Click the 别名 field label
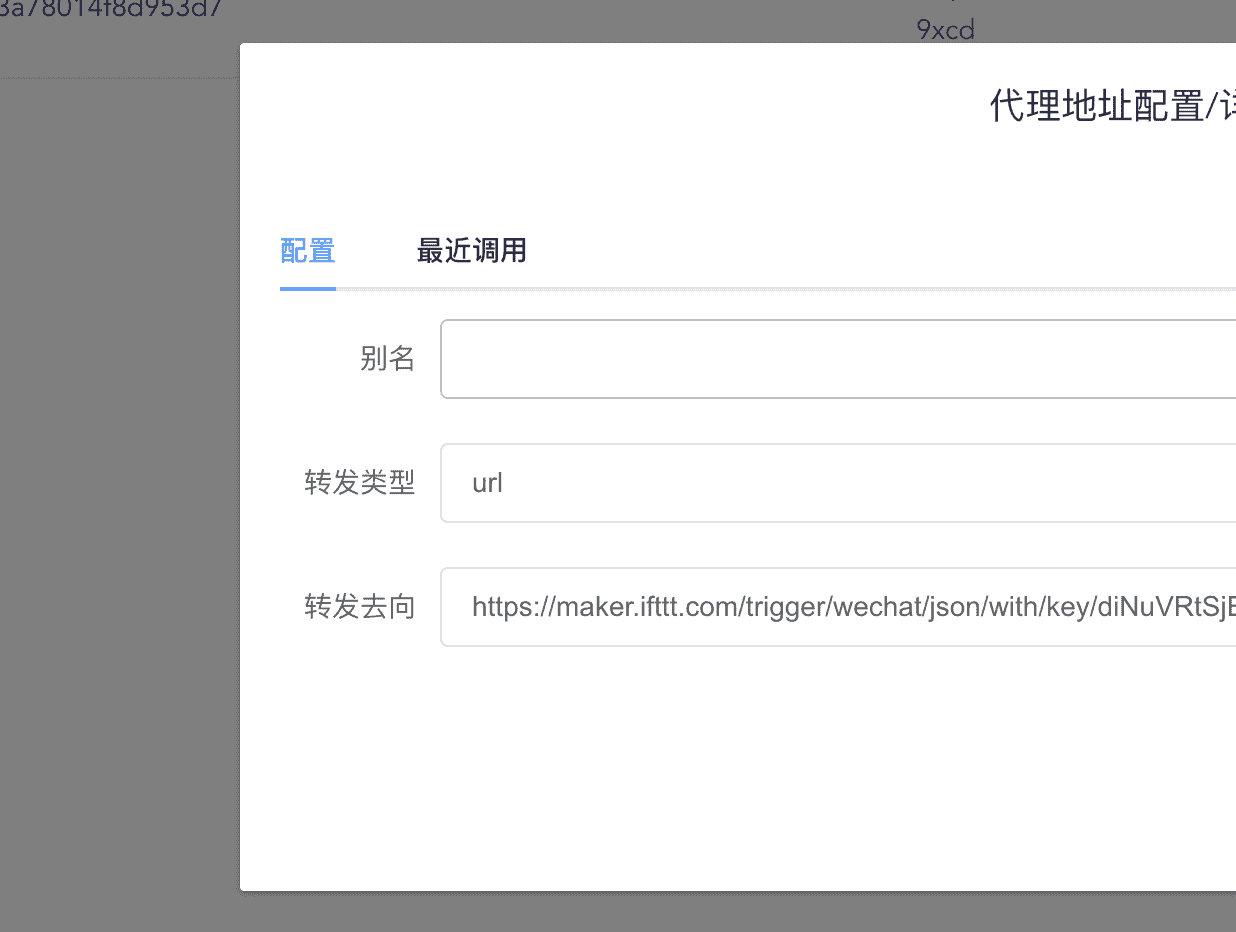Screen dimensions: 1236x932 point(387,359)
